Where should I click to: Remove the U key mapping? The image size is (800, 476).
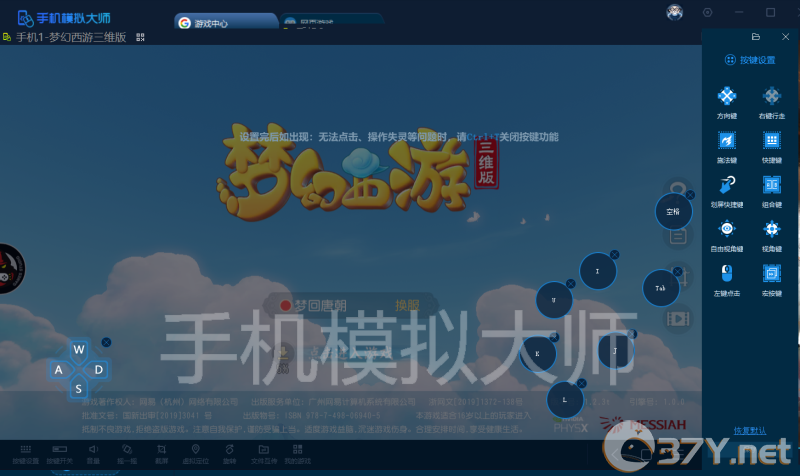pos(571,284)
